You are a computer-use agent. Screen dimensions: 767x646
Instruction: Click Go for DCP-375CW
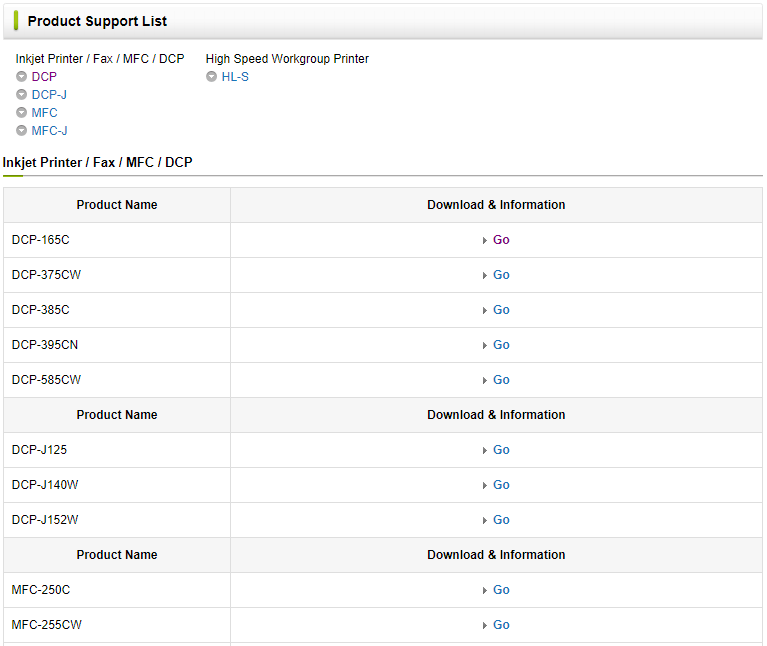tap(501, 275)
